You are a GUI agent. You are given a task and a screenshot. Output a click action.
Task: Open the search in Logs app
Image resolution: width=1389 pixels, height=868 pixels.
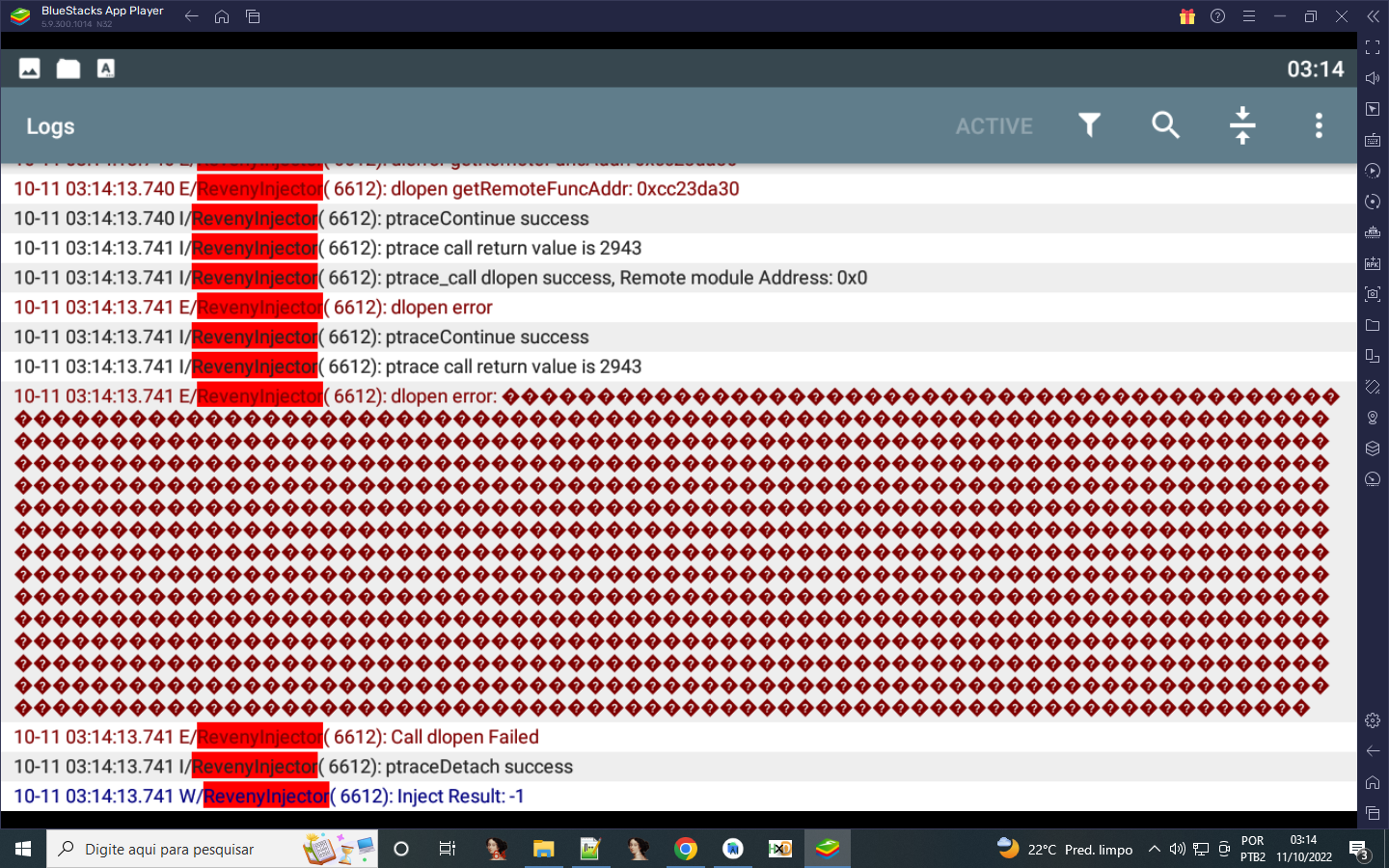pyautogui.click(x=1165, y=125)
